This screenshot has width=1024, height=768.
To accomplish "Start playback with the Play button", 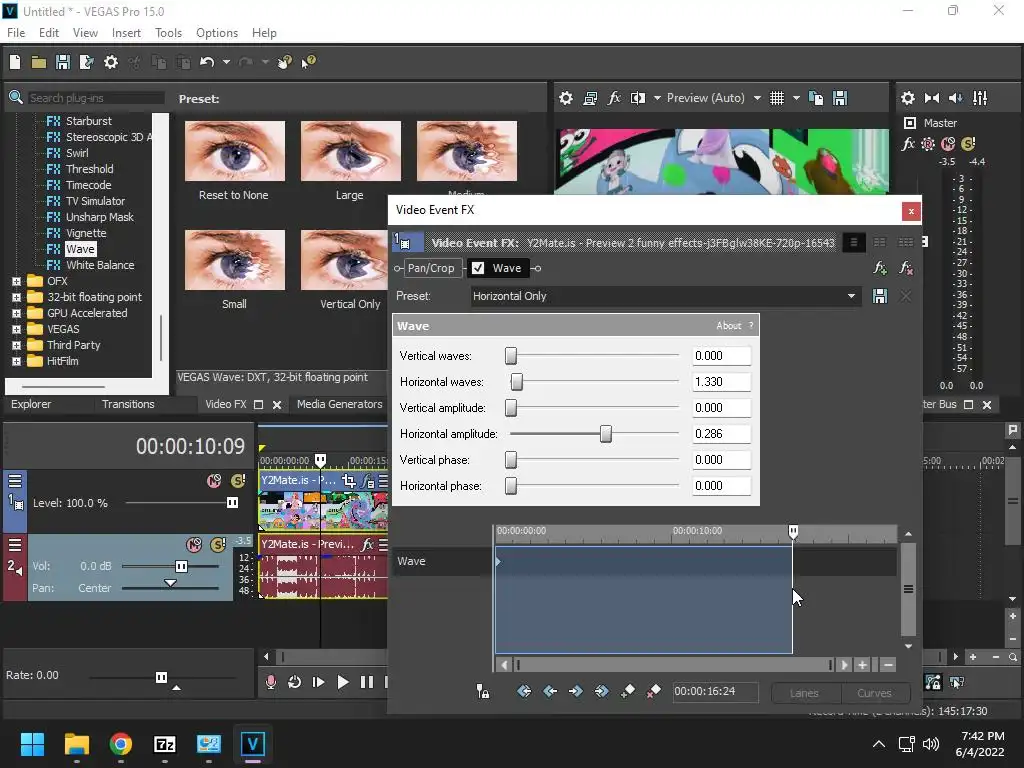I will coord(342,682).
